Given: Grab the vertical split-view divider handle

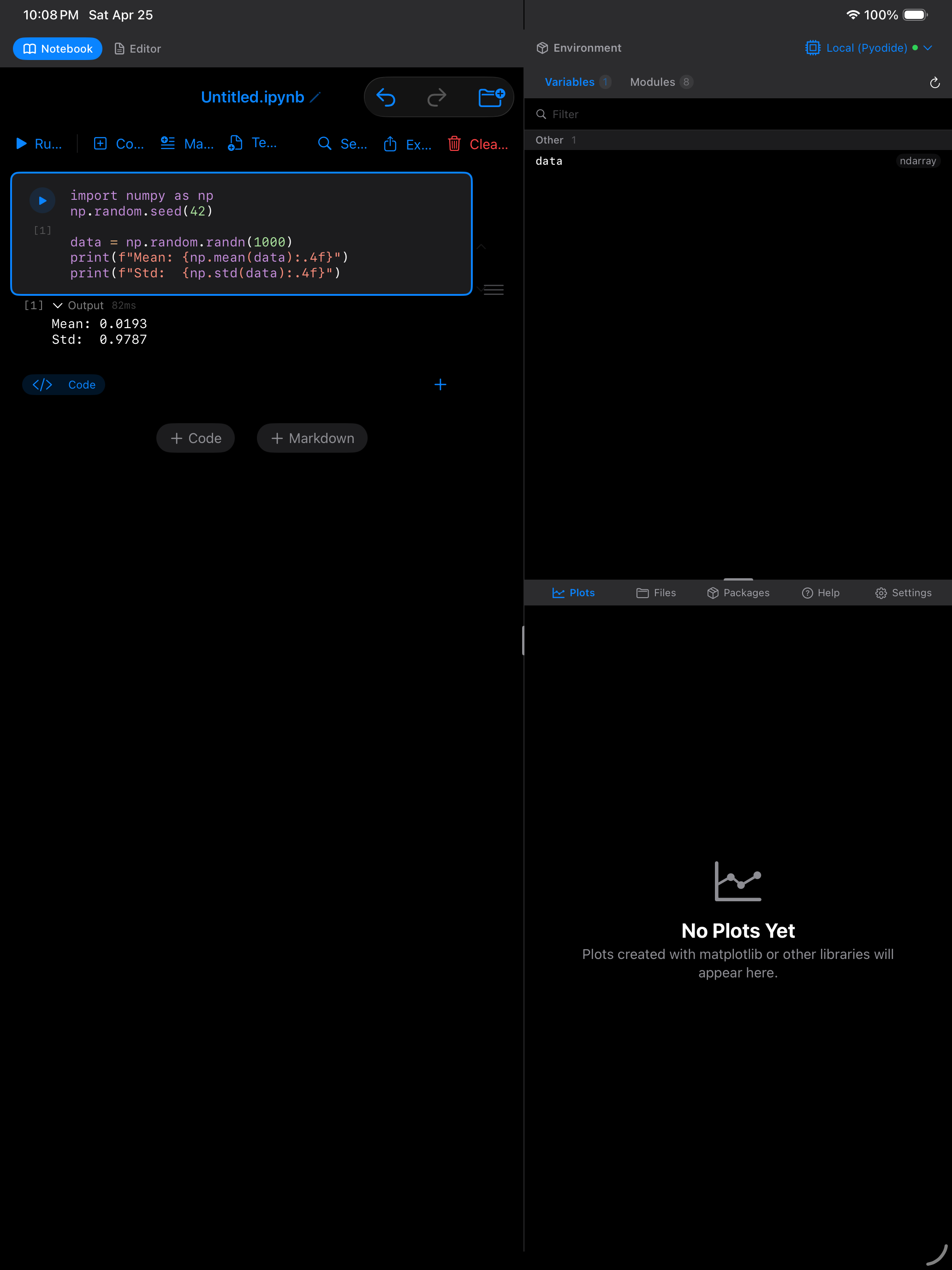Looking at the screenshot, I should [x=524, y=641].
